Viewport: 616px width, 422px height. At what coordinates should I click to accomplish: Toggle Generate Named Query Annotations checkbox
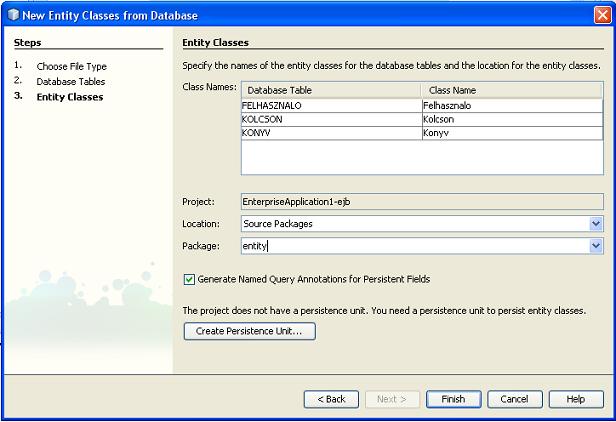189,279
